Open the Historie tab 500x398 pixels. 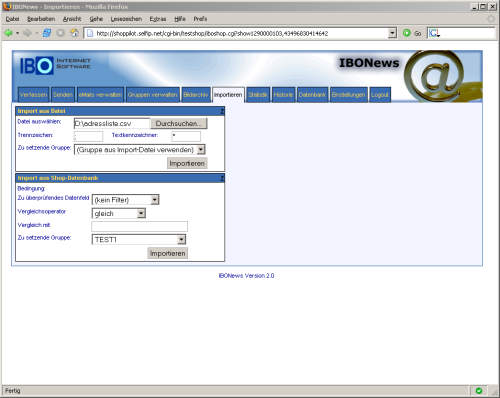coord(283,95)
